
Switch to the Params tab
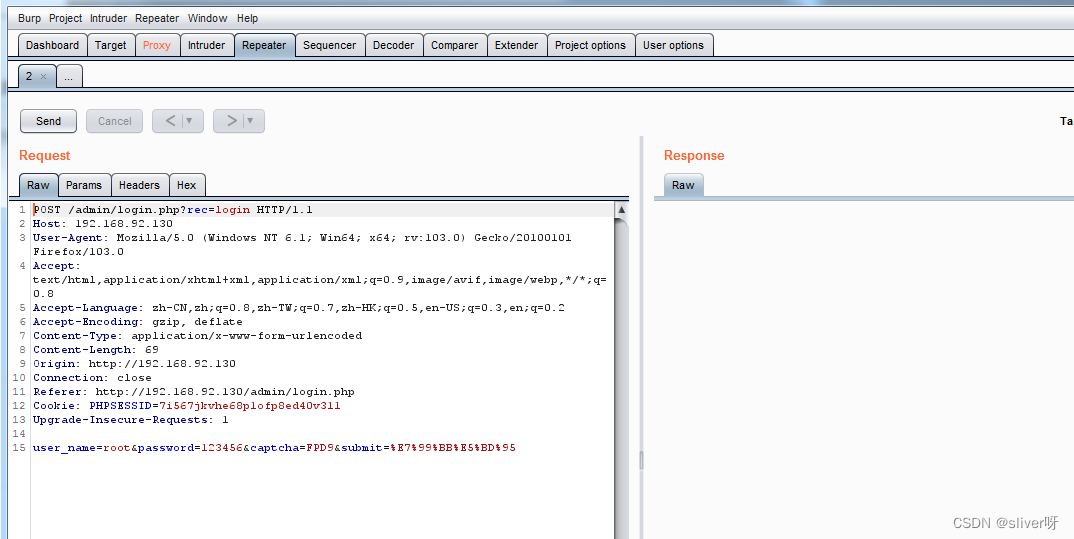pos(84,185)
